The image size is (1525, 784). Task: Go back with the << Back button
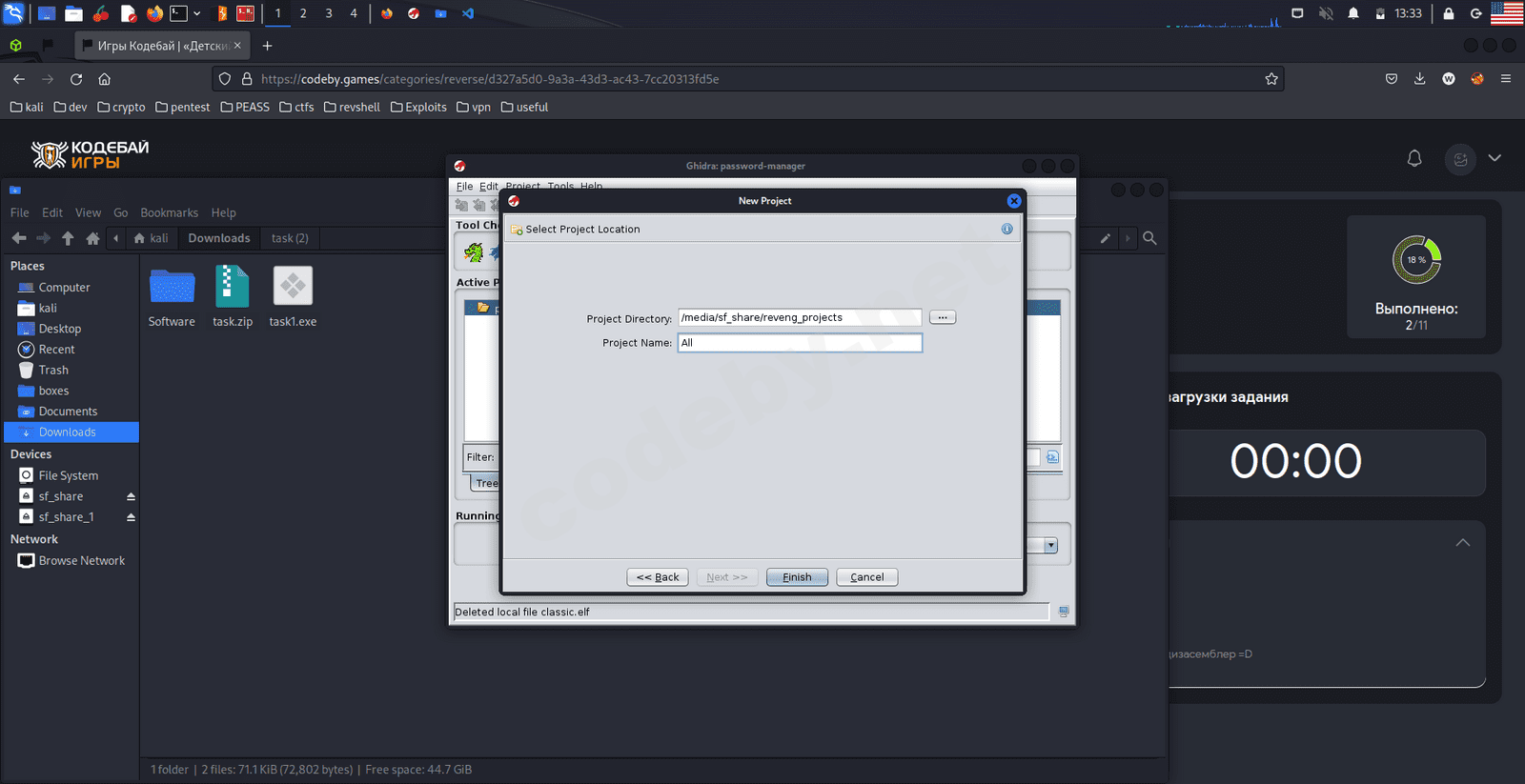658,577
